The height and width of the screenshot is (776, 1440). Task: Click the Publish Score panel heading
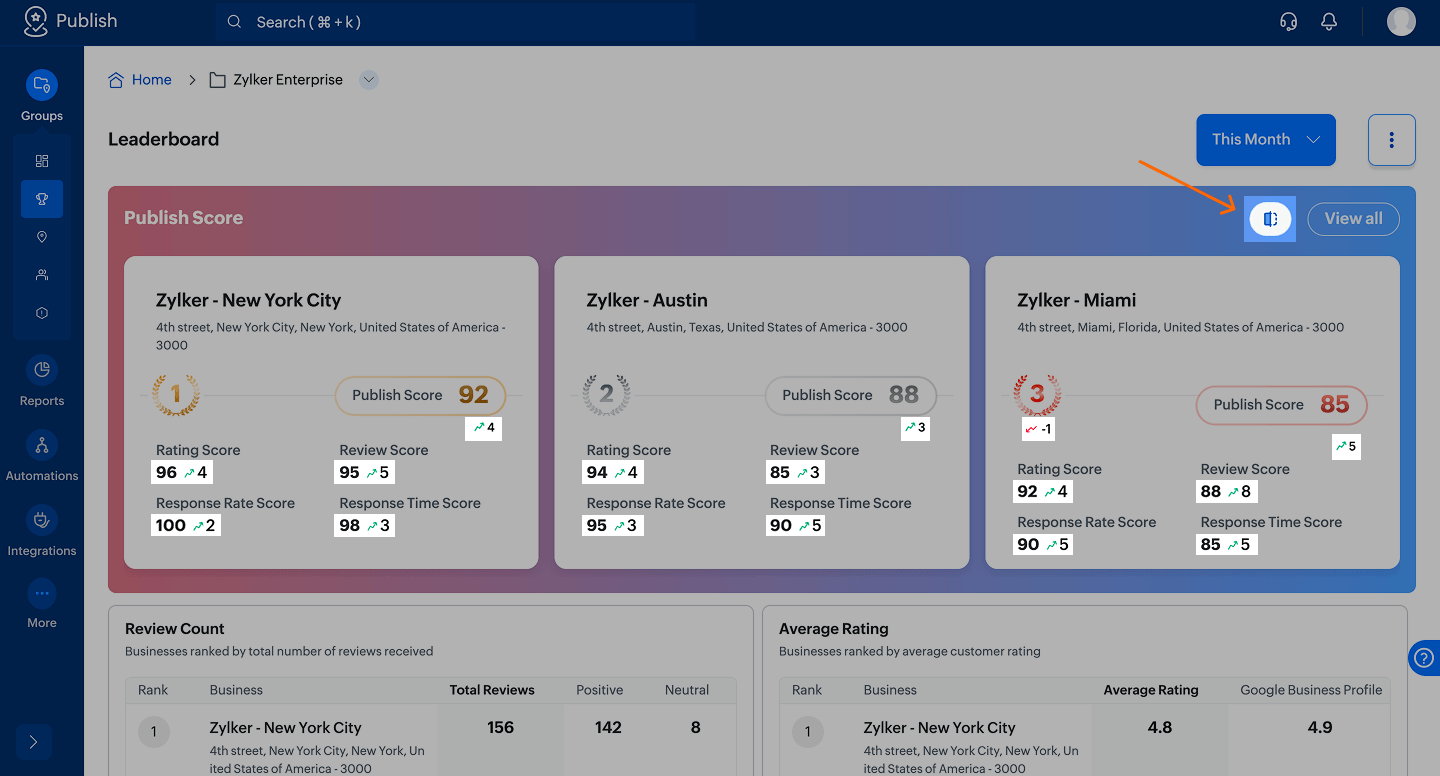point(184,218)
